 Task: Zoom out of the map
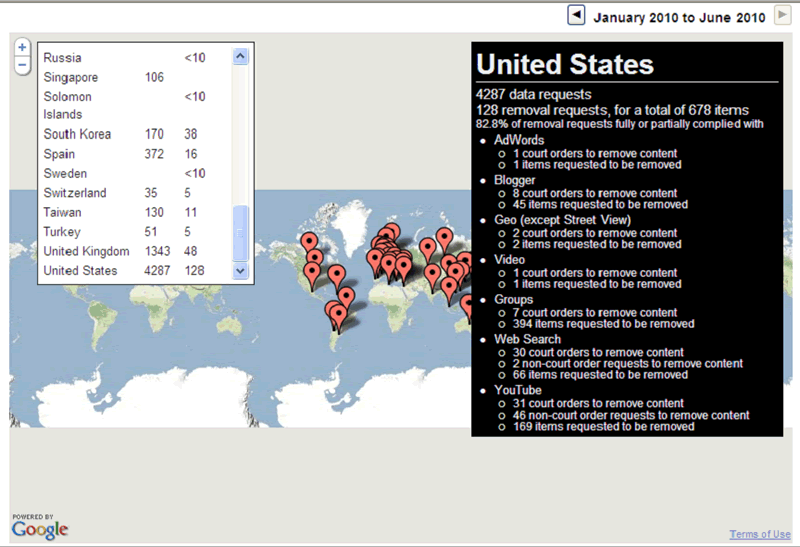[22, 66]
